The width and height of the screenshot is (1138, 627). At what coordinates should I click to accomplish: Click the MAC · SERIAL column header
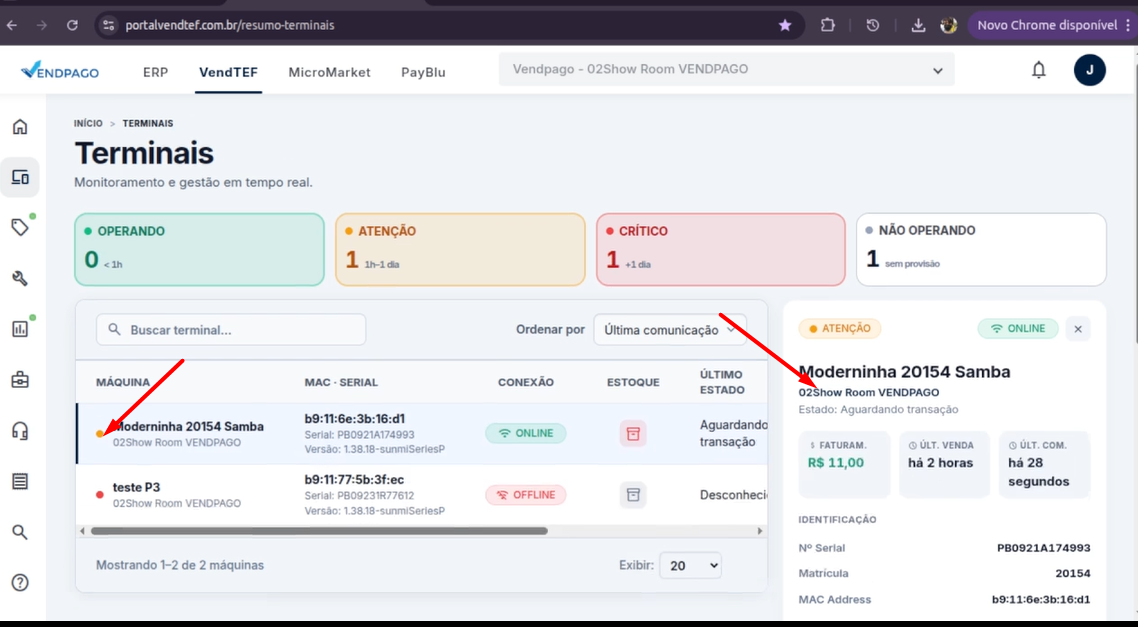341,382
